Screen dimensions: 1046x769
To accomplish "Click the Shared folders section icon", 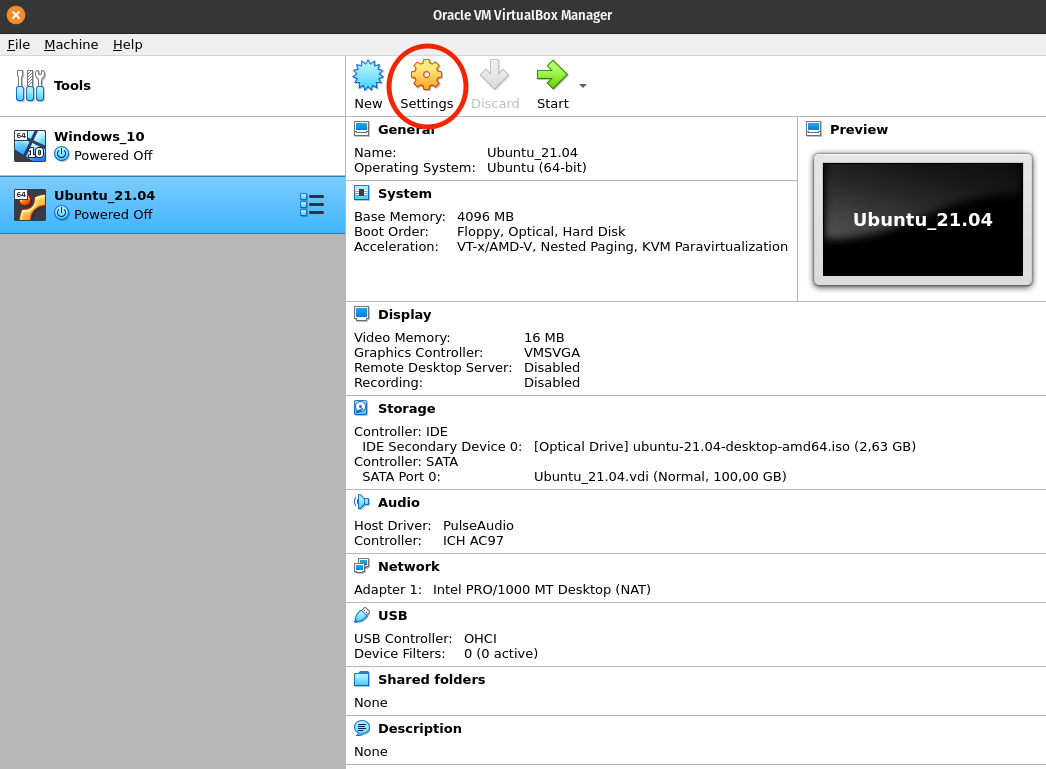I will (361, 679).
